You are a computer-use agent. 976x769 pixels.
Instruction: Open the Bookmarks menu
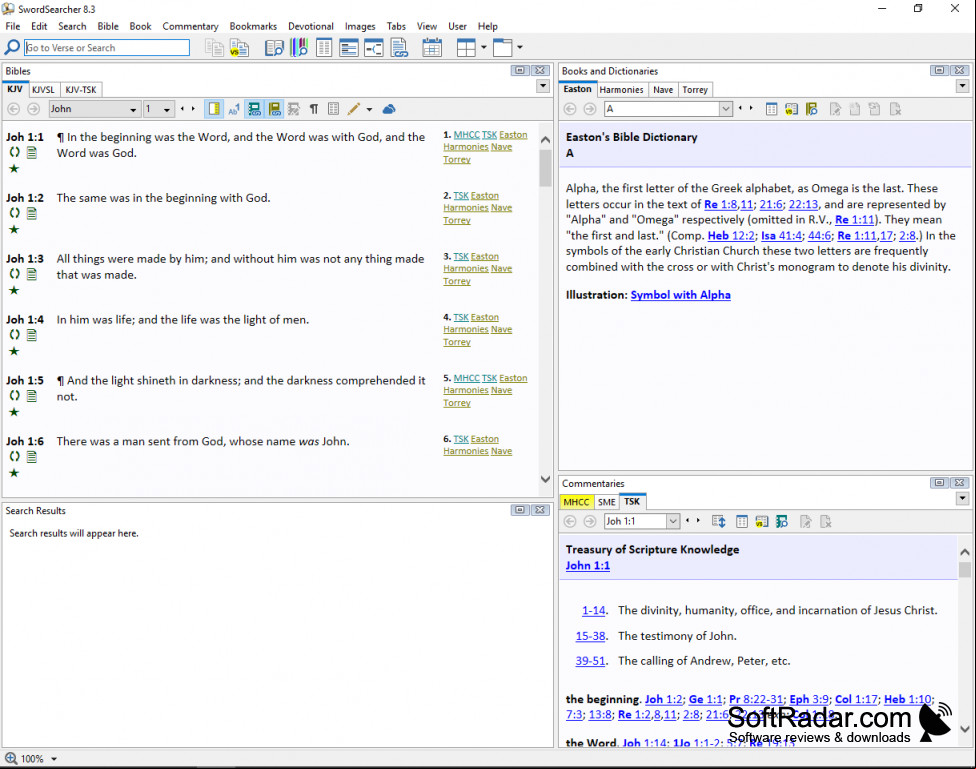(x=253, y=26)
